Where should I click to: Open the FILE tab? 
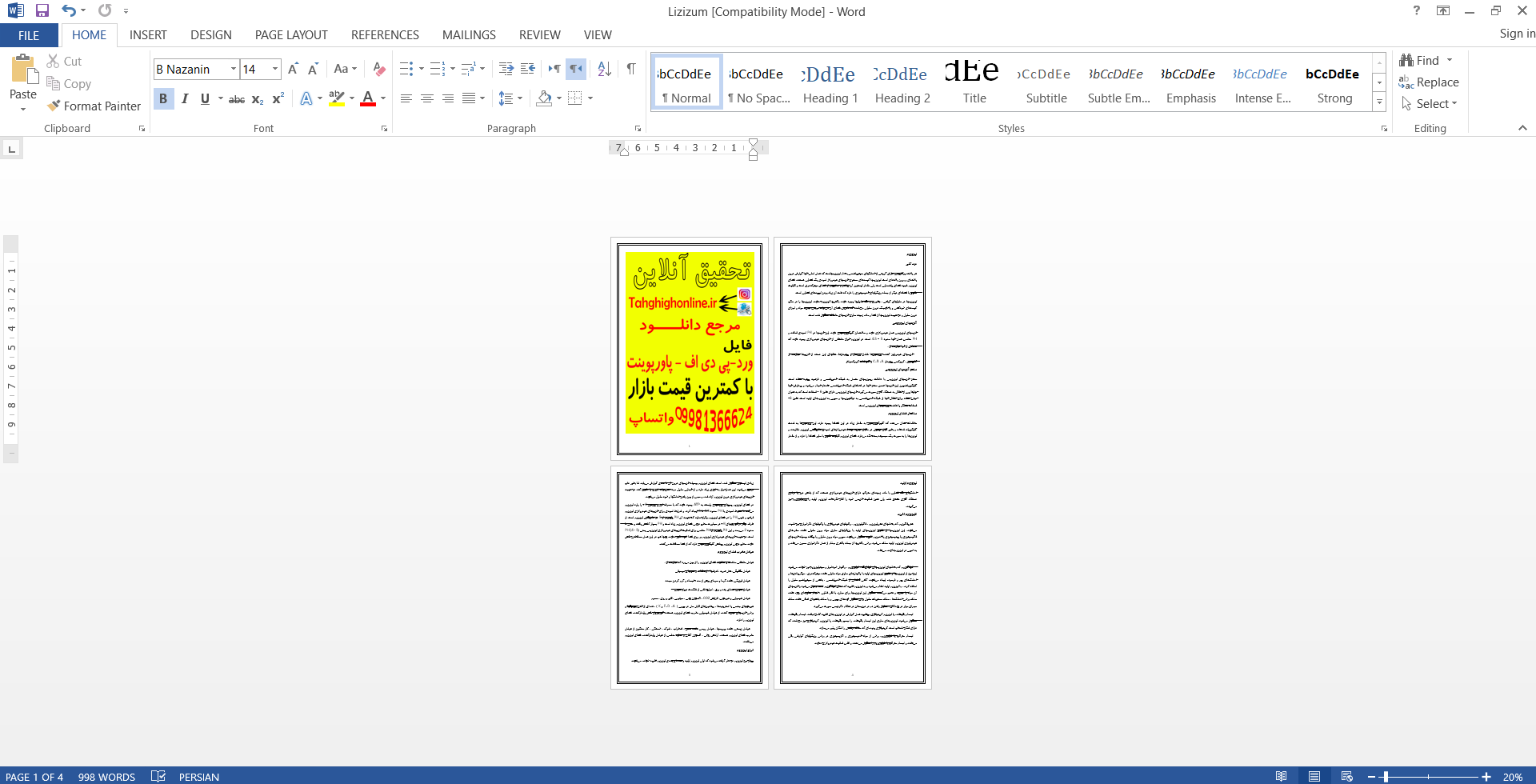(29, 35)
